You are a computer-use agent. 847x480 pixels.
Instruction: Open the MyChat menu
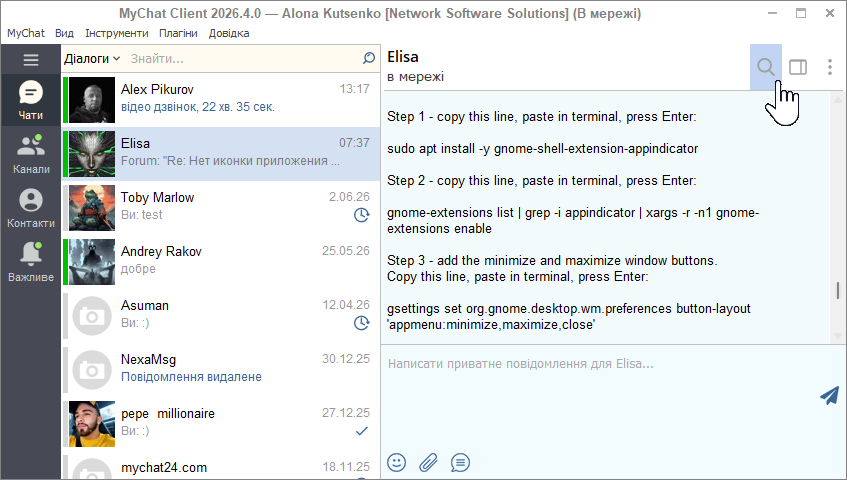(26, 33)
